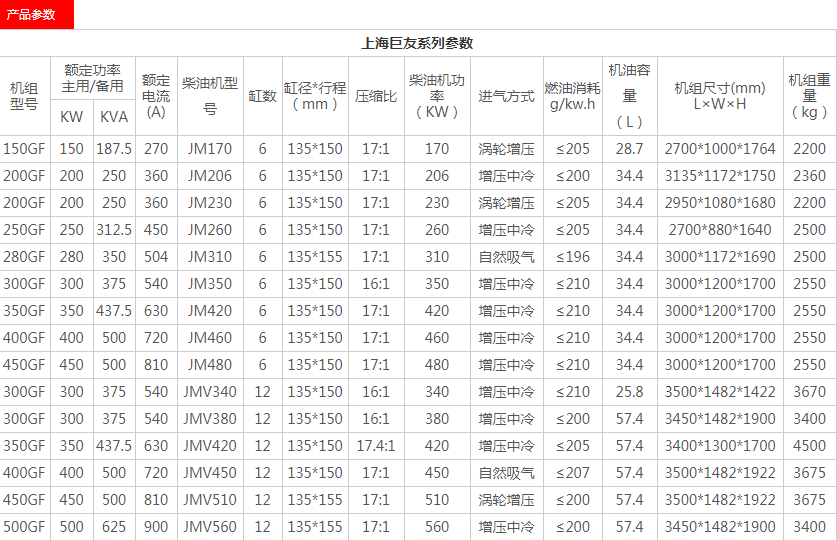Screen dimensions: 837x540
Task: Select the 燃油消耗 g/kw.h header
Action: point(572,96)
